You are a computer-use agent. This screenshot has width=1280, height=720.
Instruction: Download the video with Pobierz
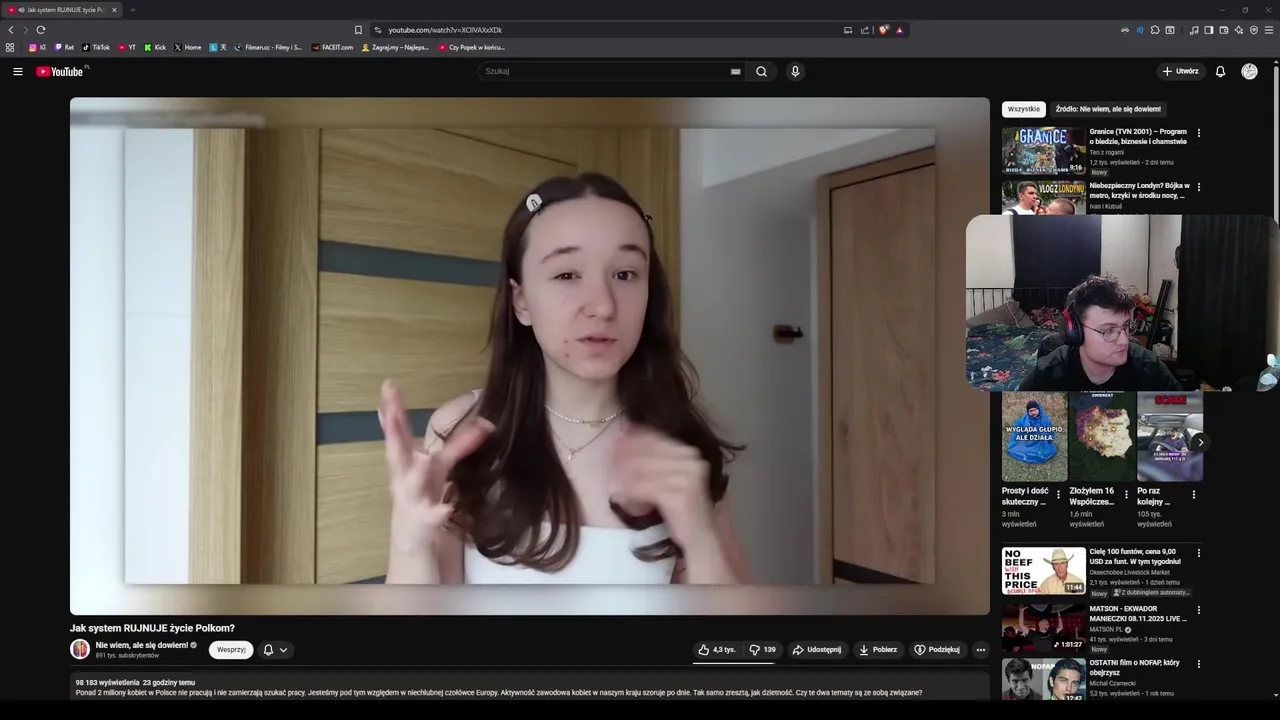878,649
